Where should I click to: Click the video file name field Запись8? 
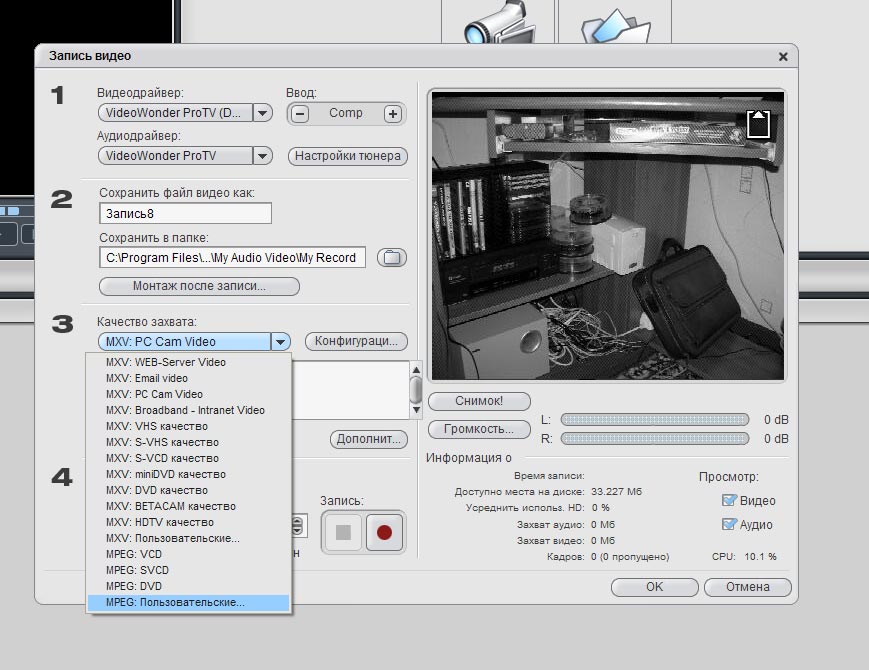[x=185, y=214]
